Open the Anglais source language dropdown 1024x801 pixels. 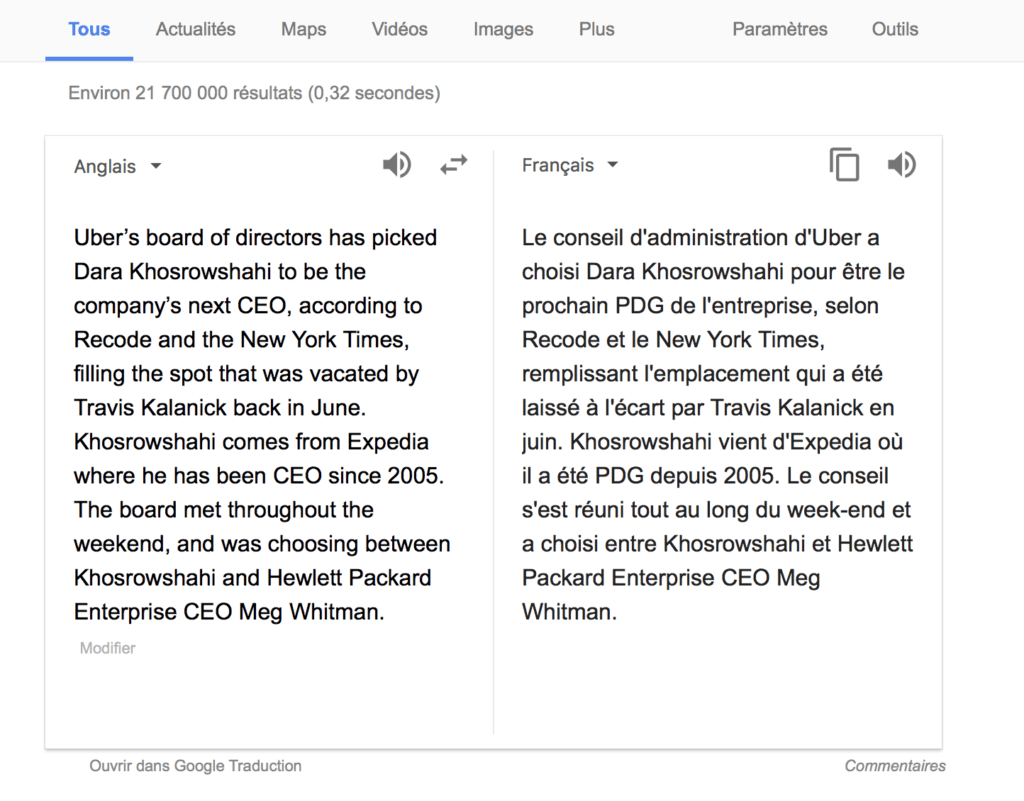click(118, 166)
